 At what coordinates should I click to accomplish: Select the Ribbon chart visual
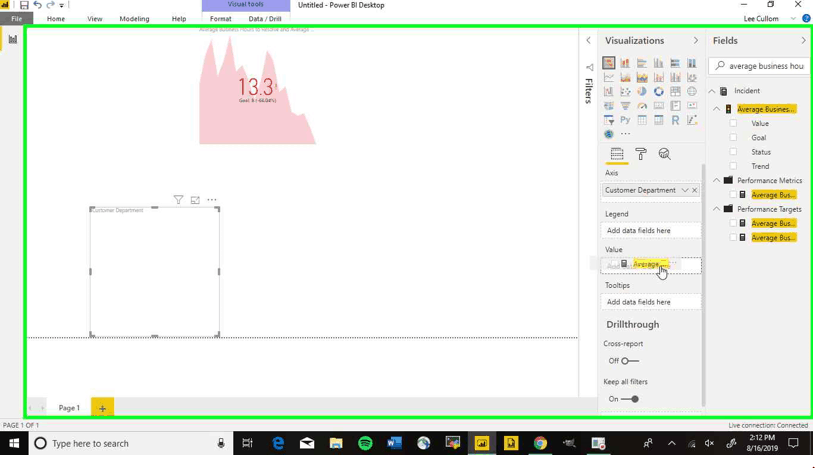click(x=692, y=77)
